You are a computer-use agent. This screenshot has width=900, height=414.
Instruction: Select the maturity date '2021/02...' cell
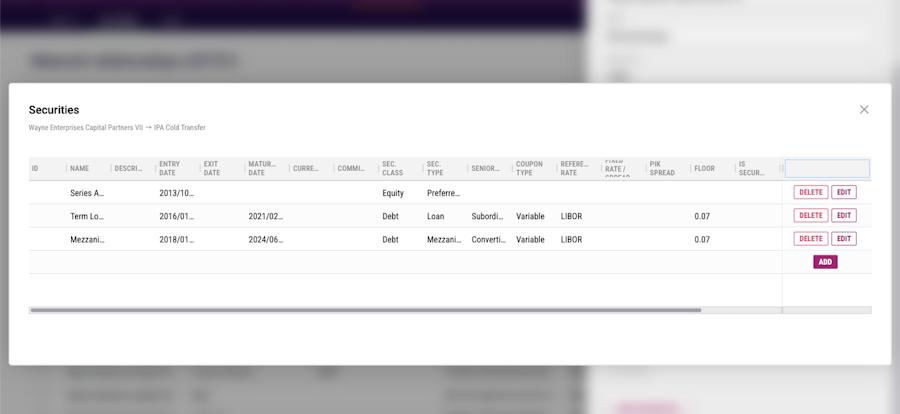266,216
